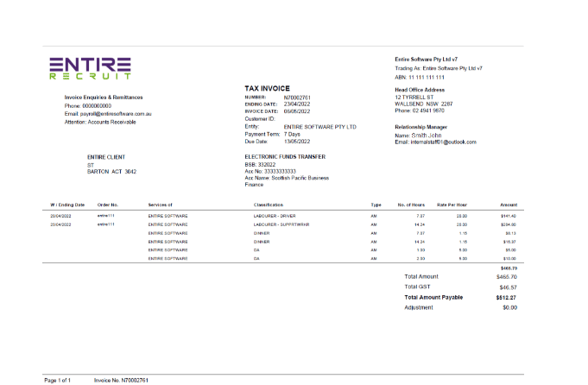This screenshot has height=385, width=588.
Task: Select the Due Date value
Action: (x=297, y=142)
